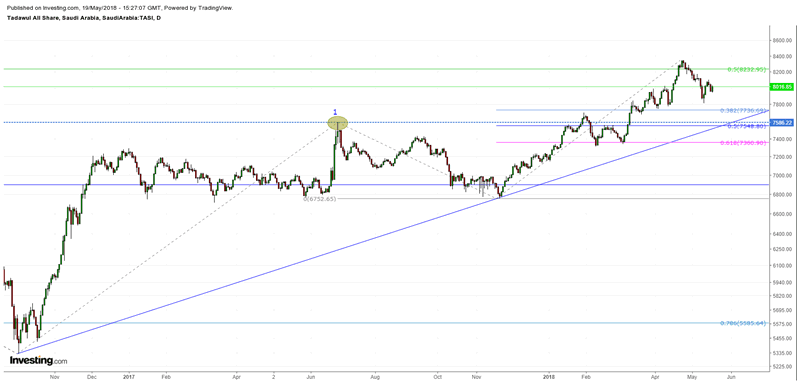Image resolution: width=800 pixels, height=382 pixels.
Task: Click the Published on Investing.com header text
Action: click(x=120, y=8)
